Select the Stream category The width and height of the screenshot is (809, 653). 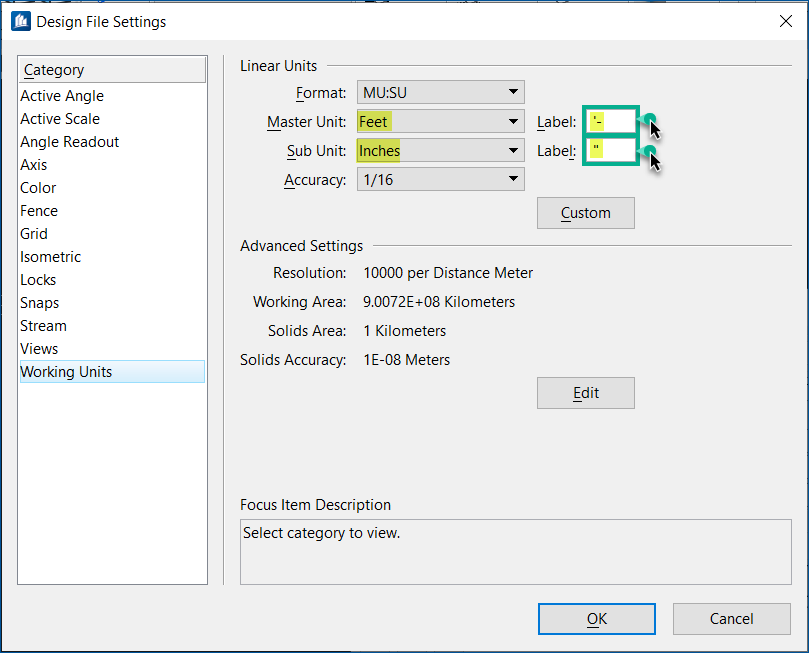coord(112,325)
